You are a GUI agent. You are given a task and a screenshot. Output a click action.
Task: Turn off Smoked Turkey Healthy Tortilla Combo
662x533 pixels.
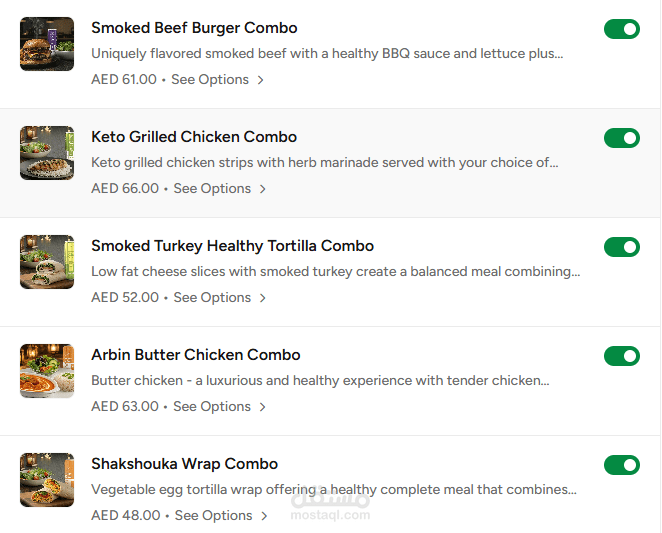[621, 247]
